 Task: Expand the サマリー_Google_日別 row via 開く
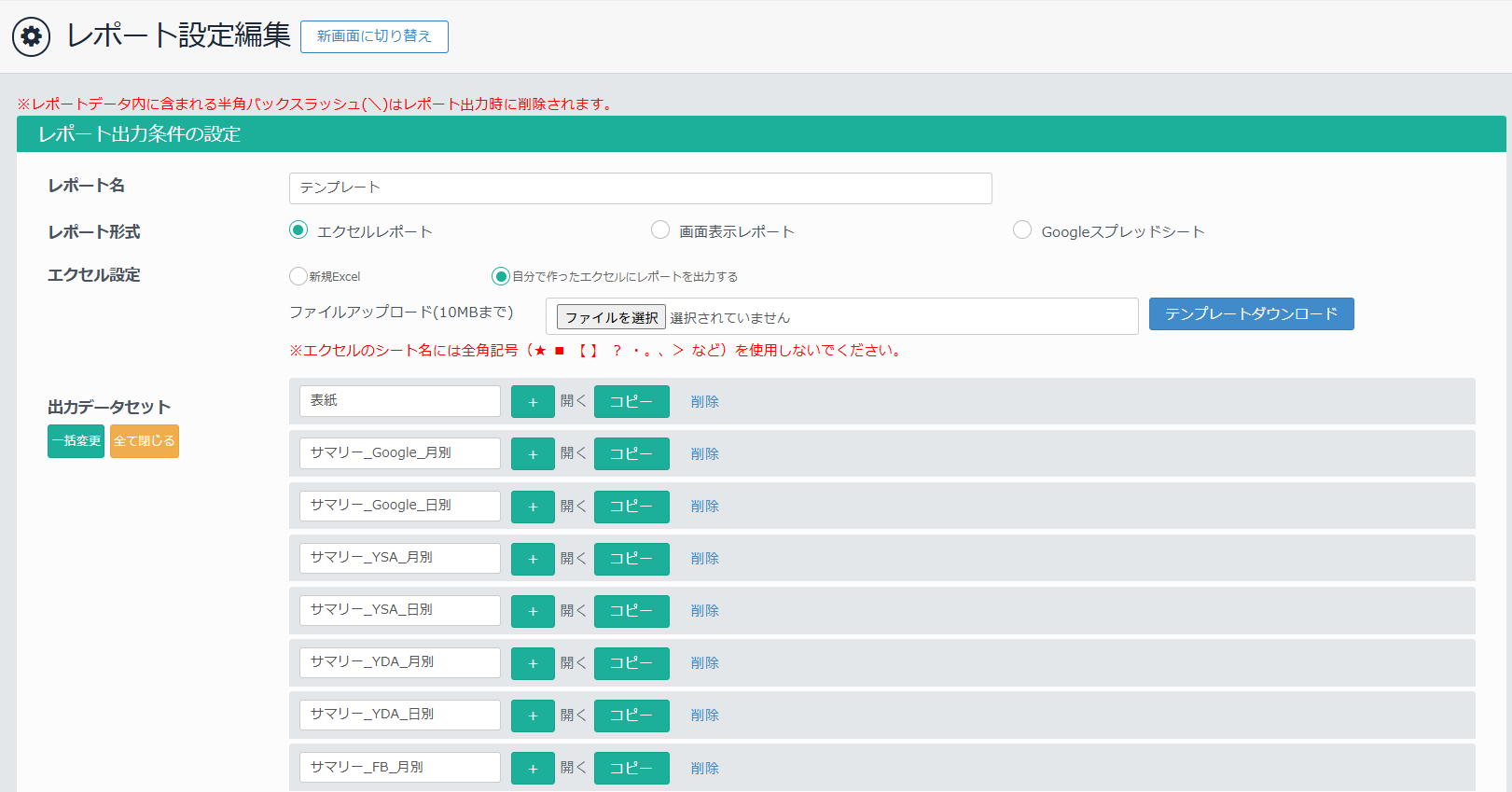[x=573, y=506]
